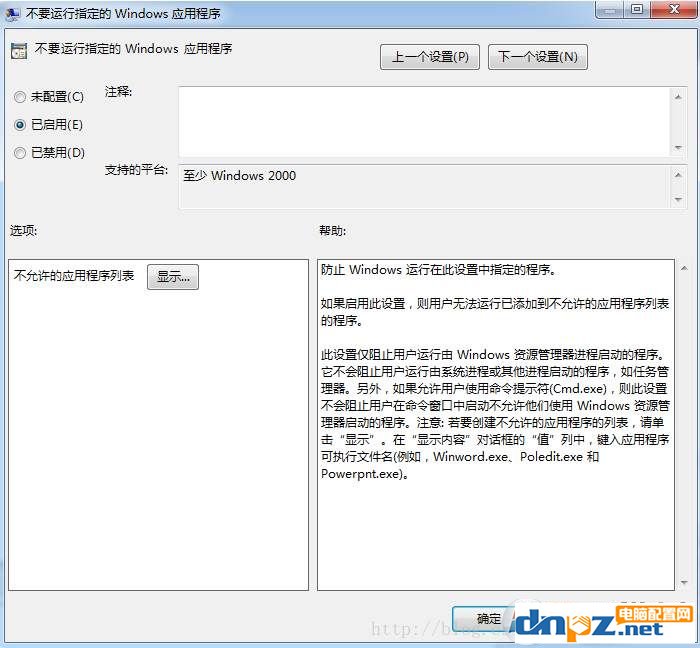Click supported platform scroll down arrow
Viewport: 700px width, 648px height.
coord(678,199)
